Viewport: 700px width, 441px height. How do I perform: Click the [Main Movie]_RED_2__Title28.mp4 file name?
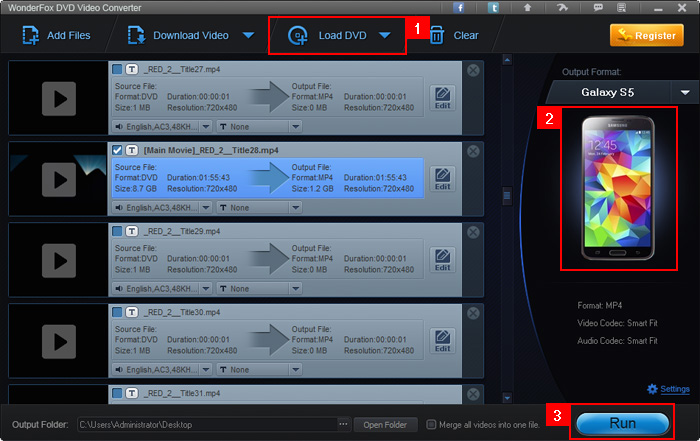click(211, 150)
